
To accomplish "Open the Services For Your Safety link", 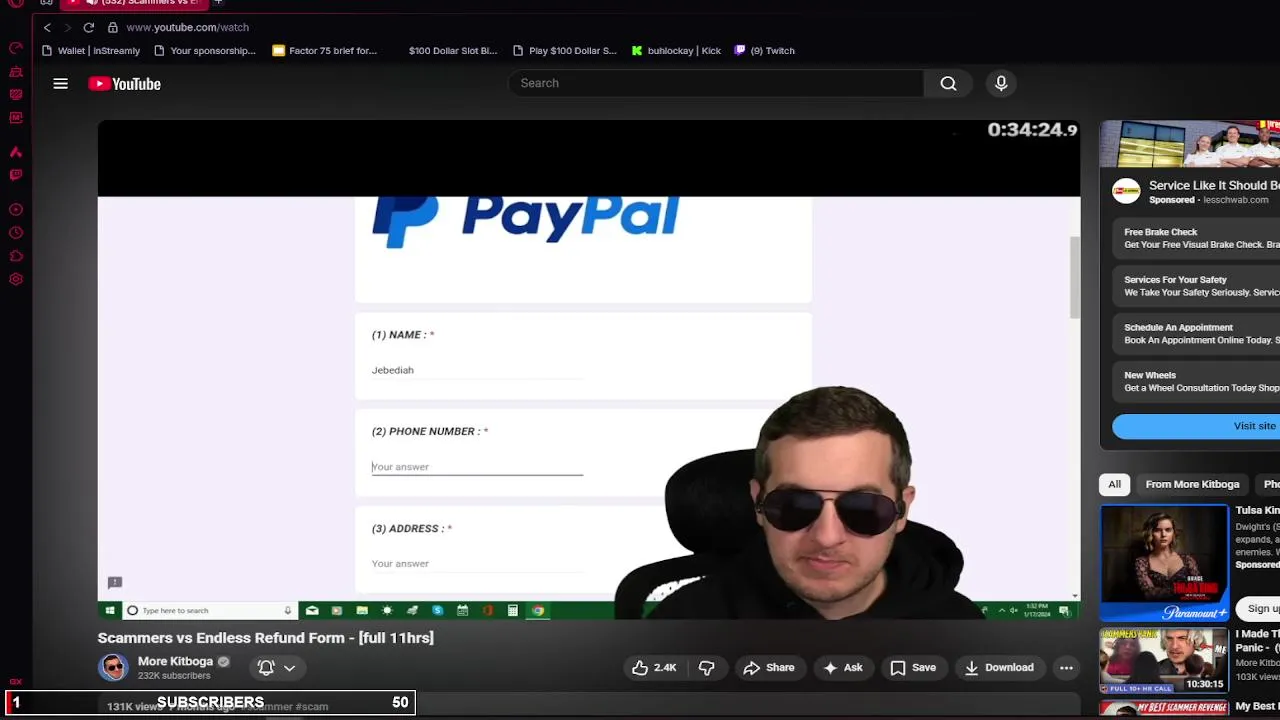I will click(1196, 286).
